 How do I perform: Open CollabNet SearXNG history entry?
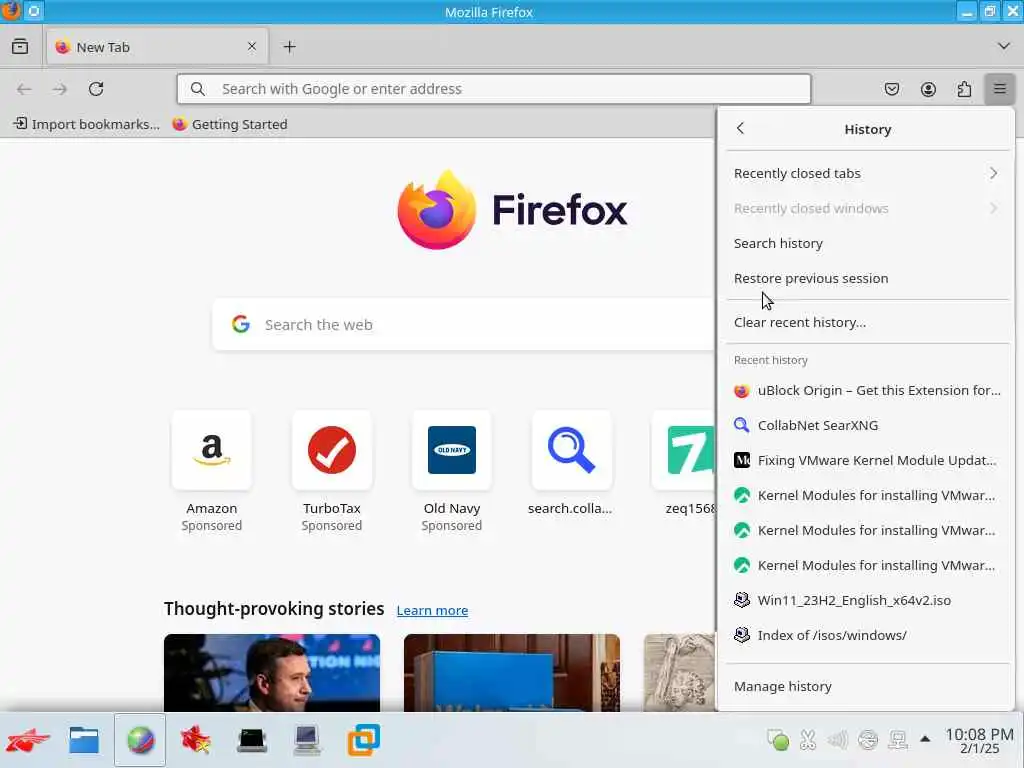pos(867,425)
